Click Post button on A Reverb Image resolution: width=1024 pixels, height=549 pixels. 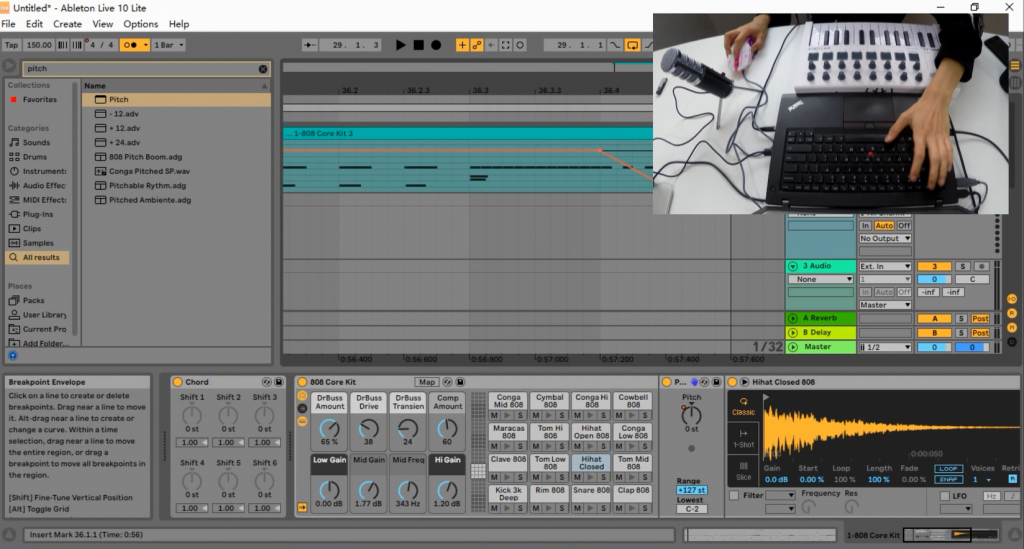980,319
